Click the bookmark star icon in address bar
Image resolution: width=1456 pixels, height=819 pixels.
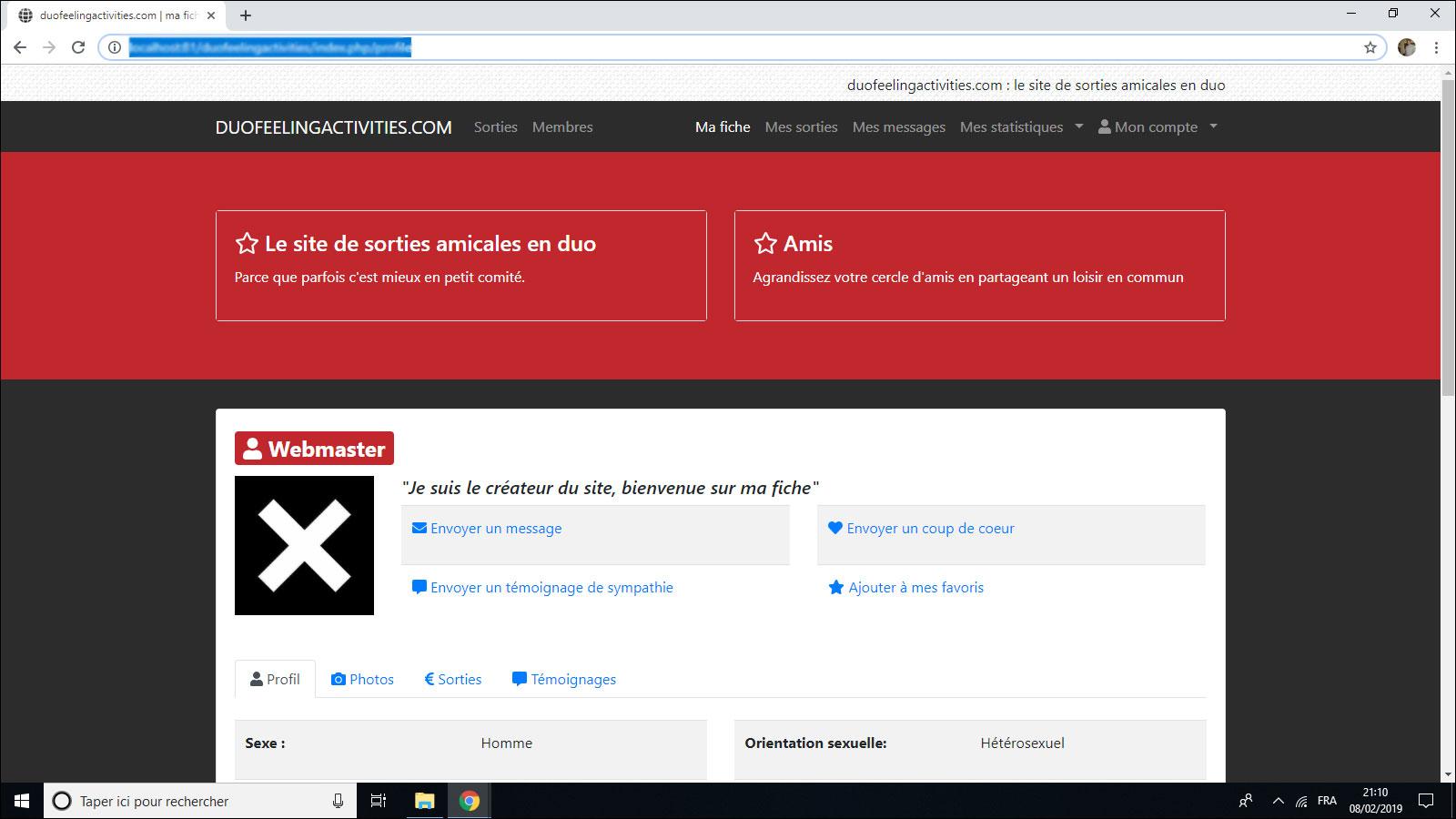click(x=1370, y=47)
